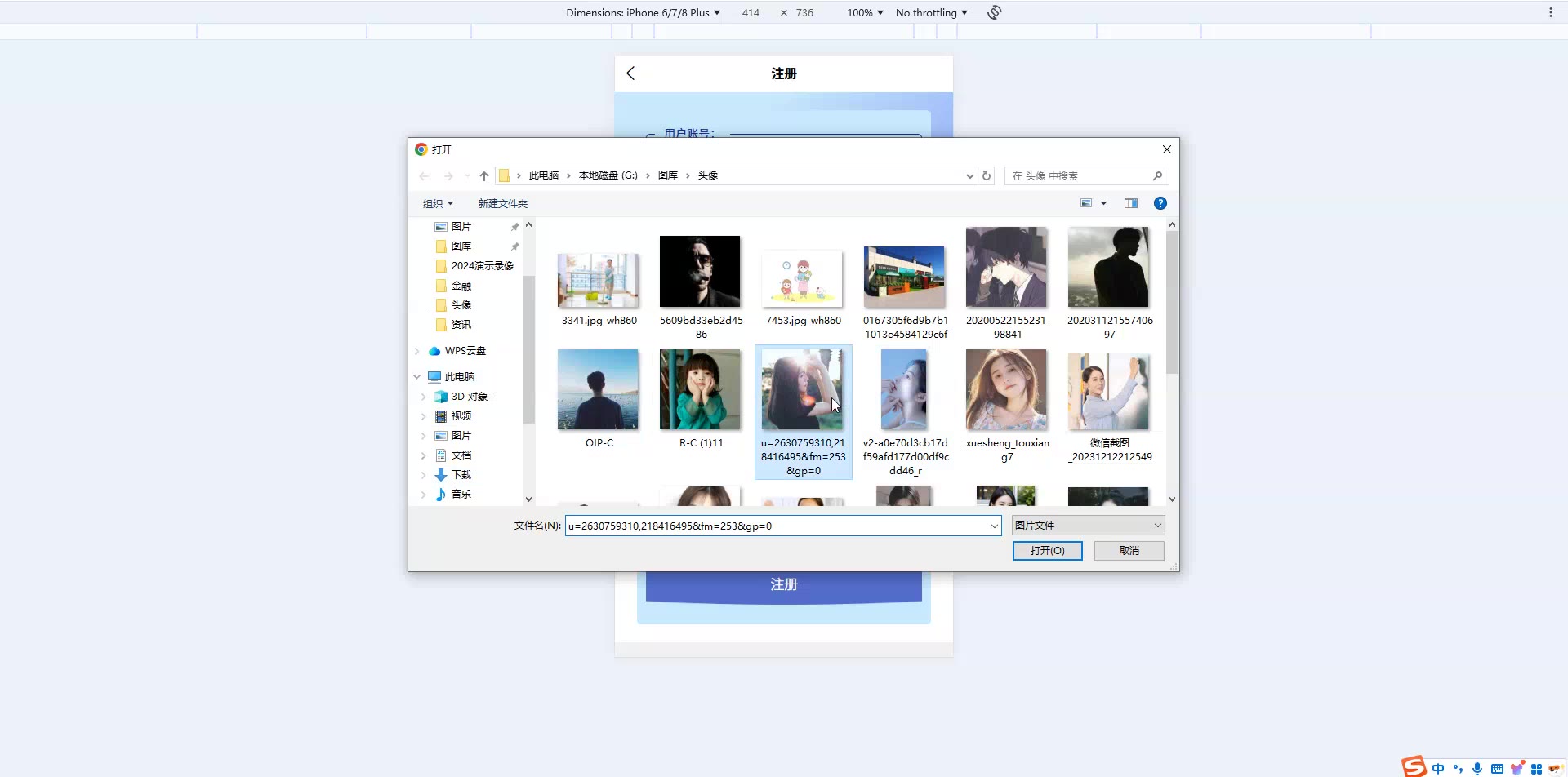Click the file list vertical scrollbar

click(1172, 302)
